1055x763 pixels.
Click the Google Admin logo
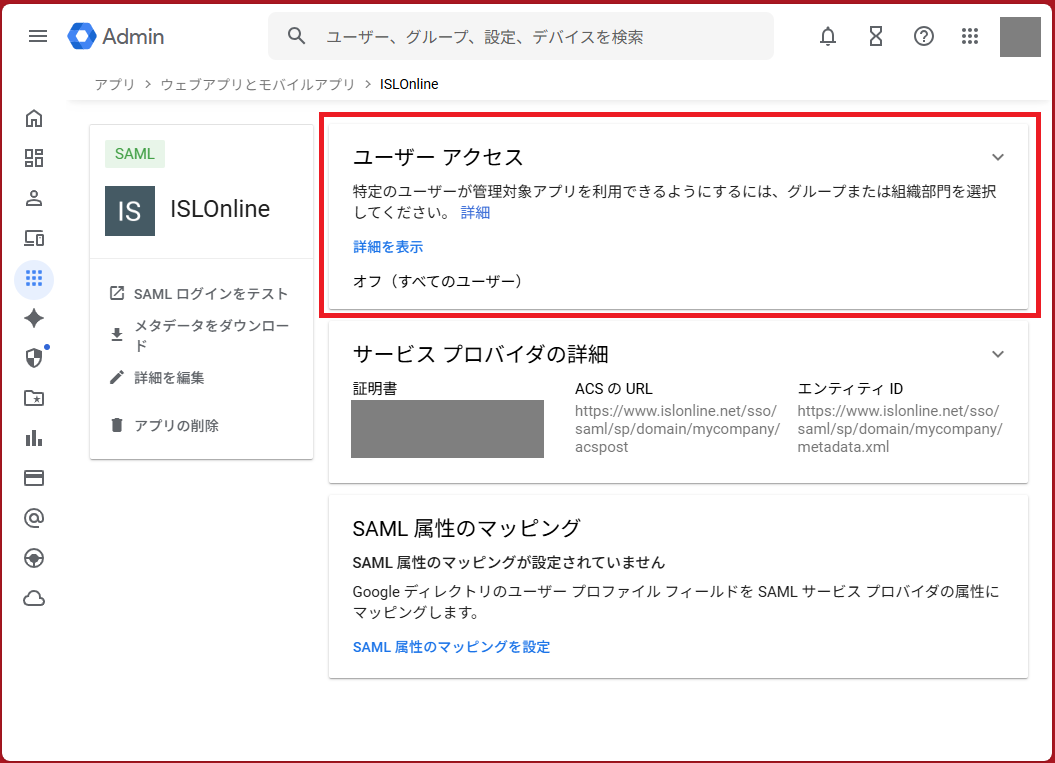coord(116,36)
